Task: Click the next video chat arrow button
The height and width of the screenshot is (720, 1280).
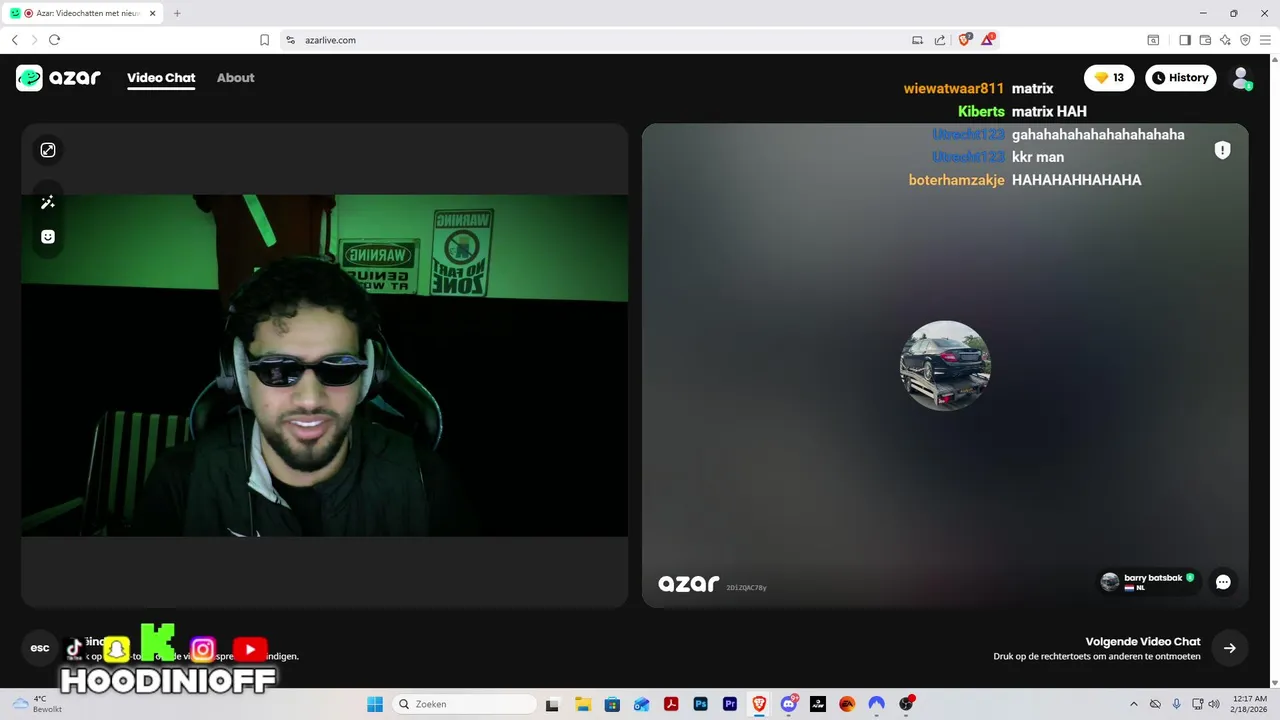Action: coord(1230,648)
